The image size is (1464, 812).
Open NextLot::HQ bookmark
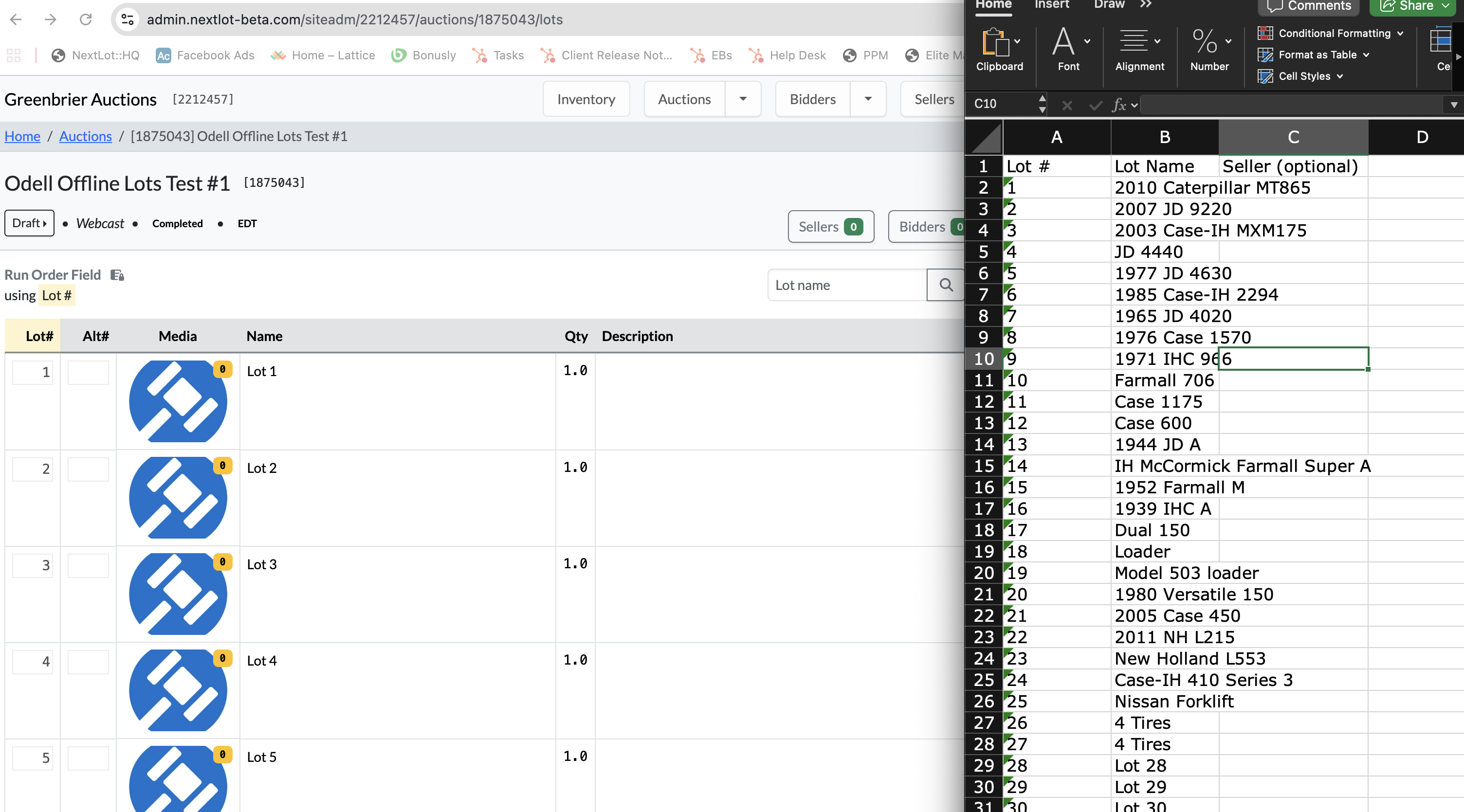point(95,55)
